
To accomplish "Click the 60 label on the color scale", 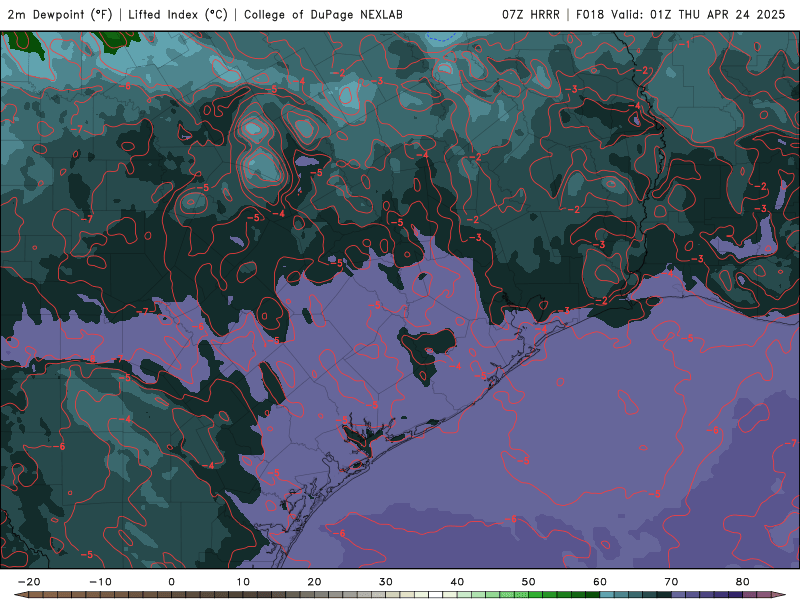I will [600, 582].
